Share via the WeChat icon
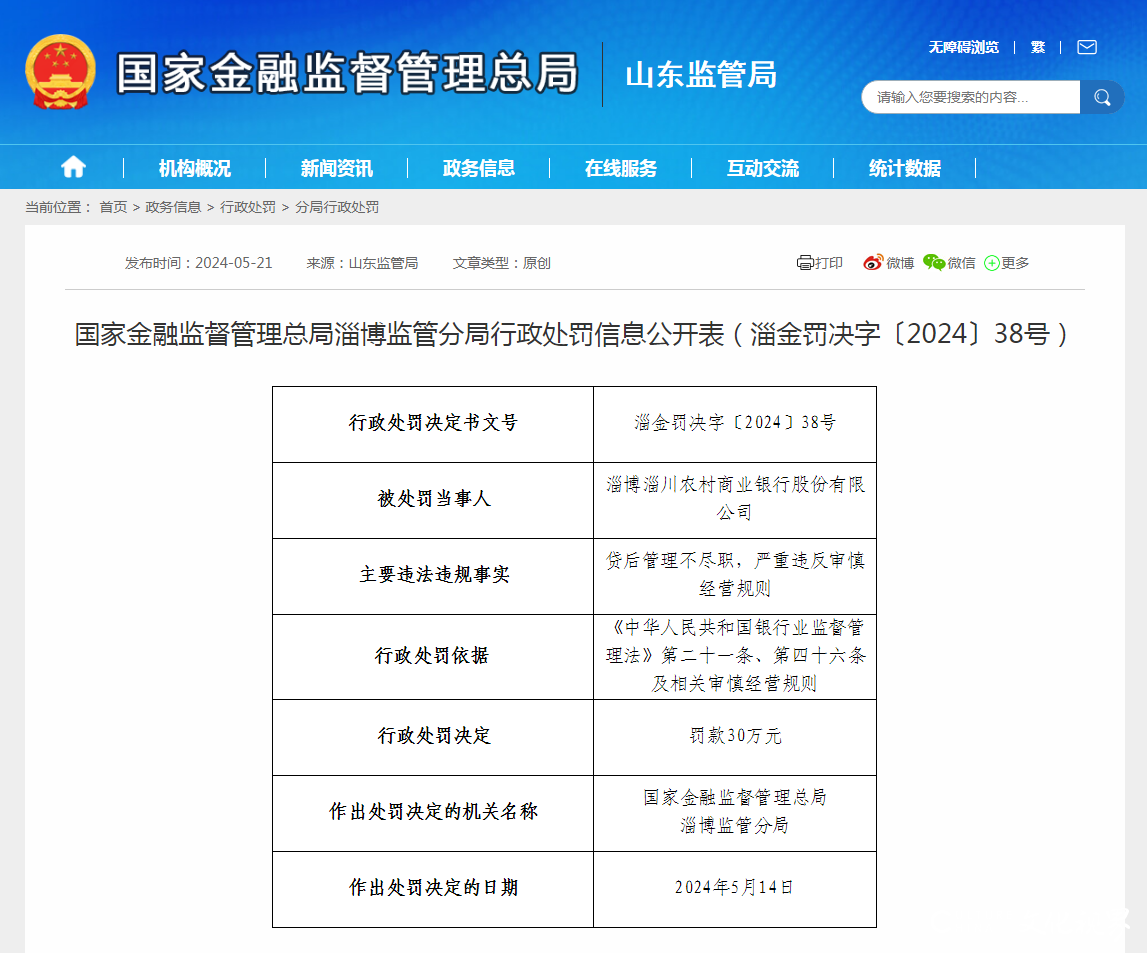 click(x=934, y=263)
